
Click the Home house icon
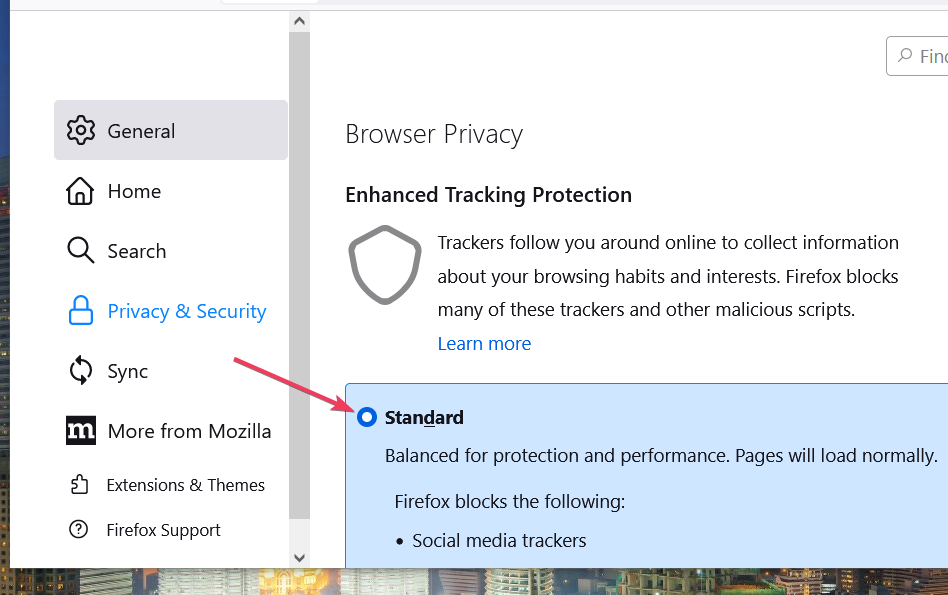click(x=80, y=191)
